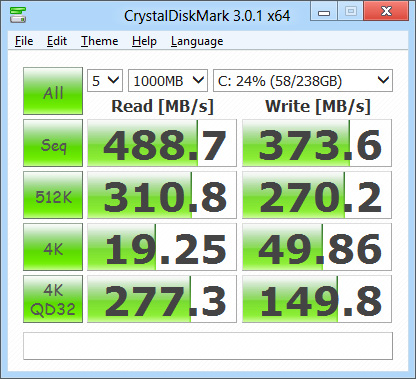Start the 4K benchmark test
The width and height of the screenshot is (416, 379).
point(53,247)
